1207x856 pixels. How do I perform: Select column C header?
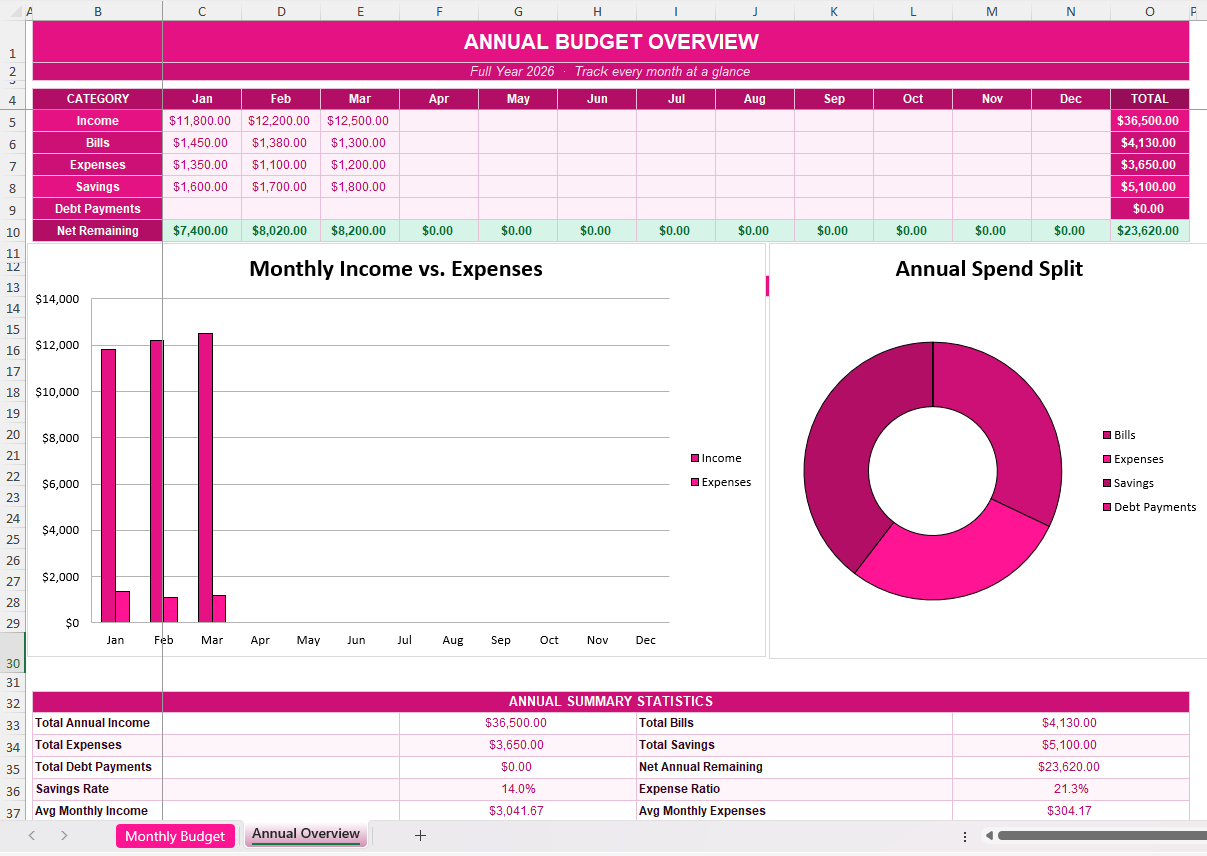click(x=202, y=11)
